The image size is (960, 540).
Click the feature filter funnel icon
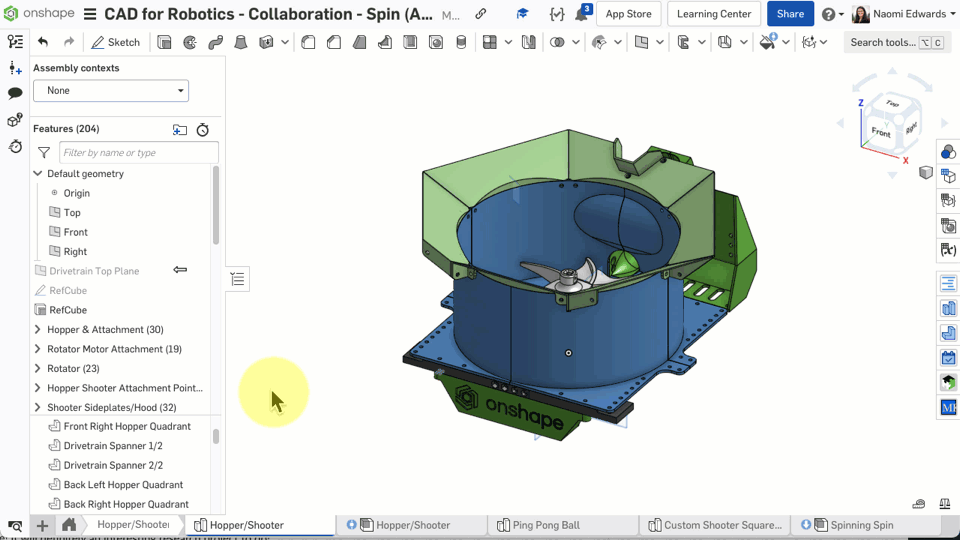click(44, 153)
